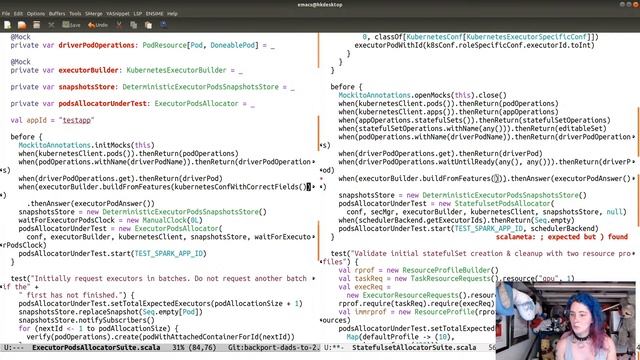Click the red snapshotsStore variable name
The height and width of the screenshot is (360, 640).
[x=86, y=87]
